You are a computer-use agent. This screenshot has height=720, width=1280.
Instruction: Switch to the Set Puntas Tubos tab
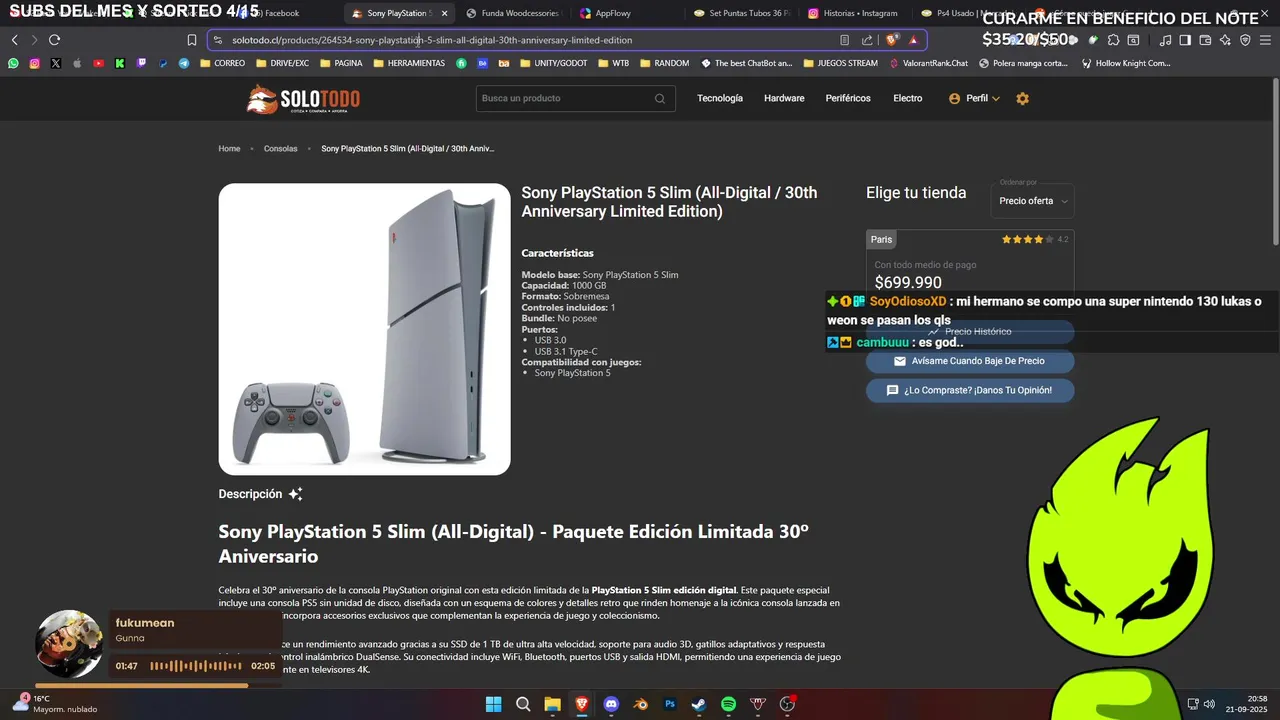(x=743, y=13)
